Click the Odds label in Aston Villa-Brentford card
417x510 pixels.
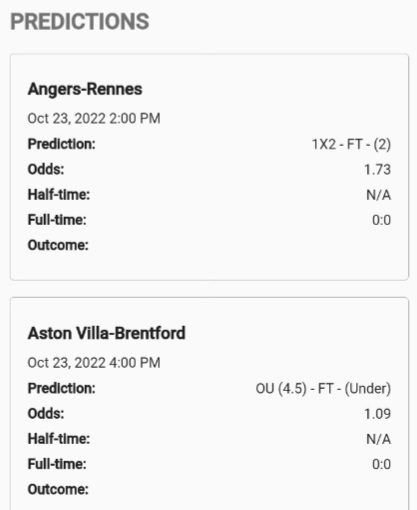point(46,414)
